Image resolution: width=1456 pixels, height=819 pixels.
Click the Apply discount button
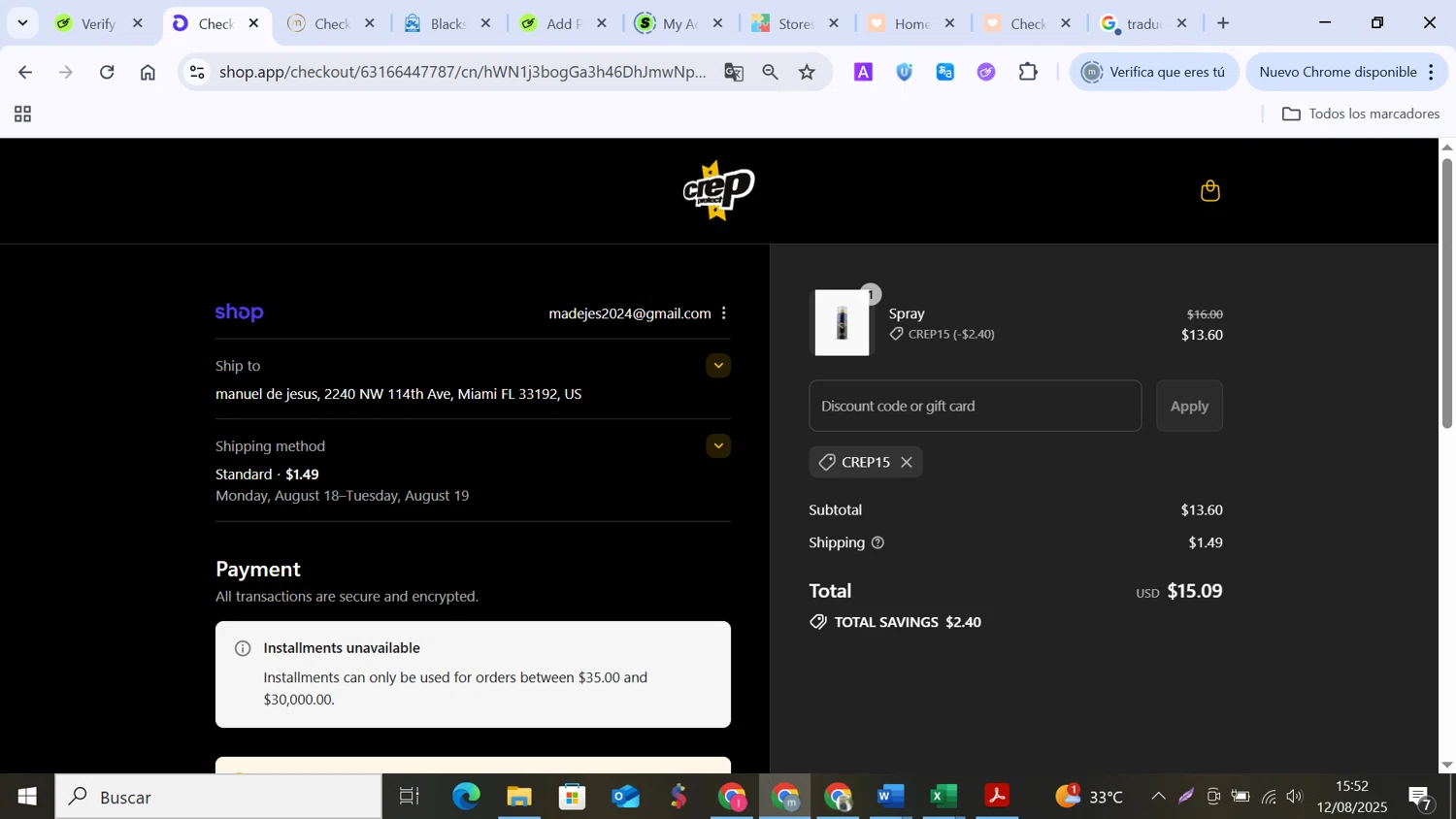(1189, 406)
